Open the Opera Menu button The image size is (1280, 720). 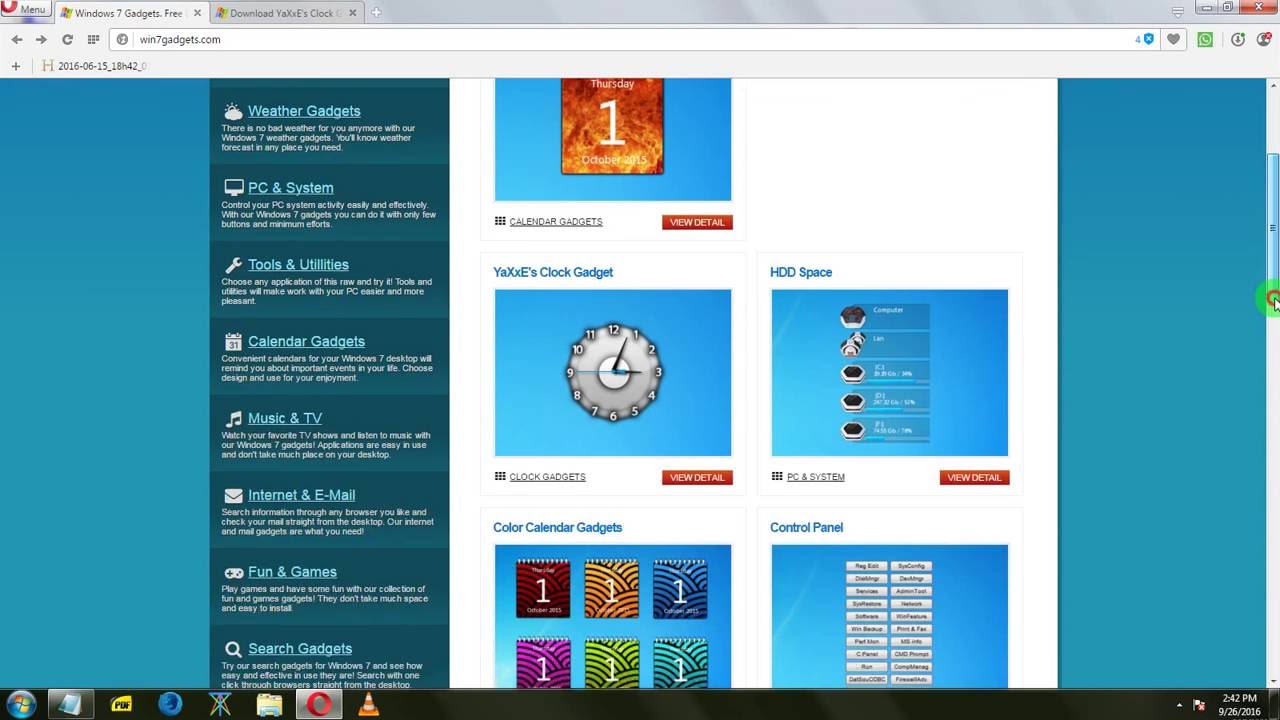pyautogui.click(x=24, y=9)
